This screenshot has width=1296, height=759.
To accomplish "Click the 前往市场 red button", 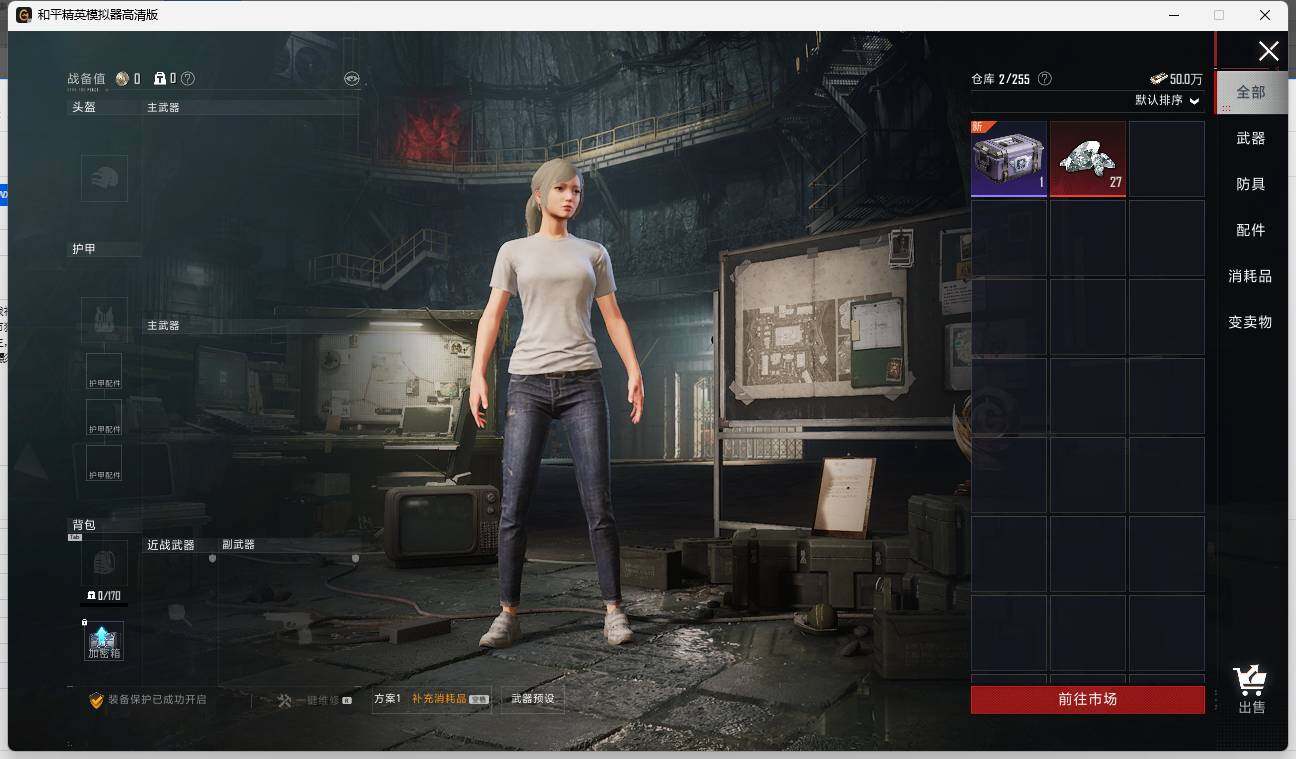I will click(x=1088, y=700).
